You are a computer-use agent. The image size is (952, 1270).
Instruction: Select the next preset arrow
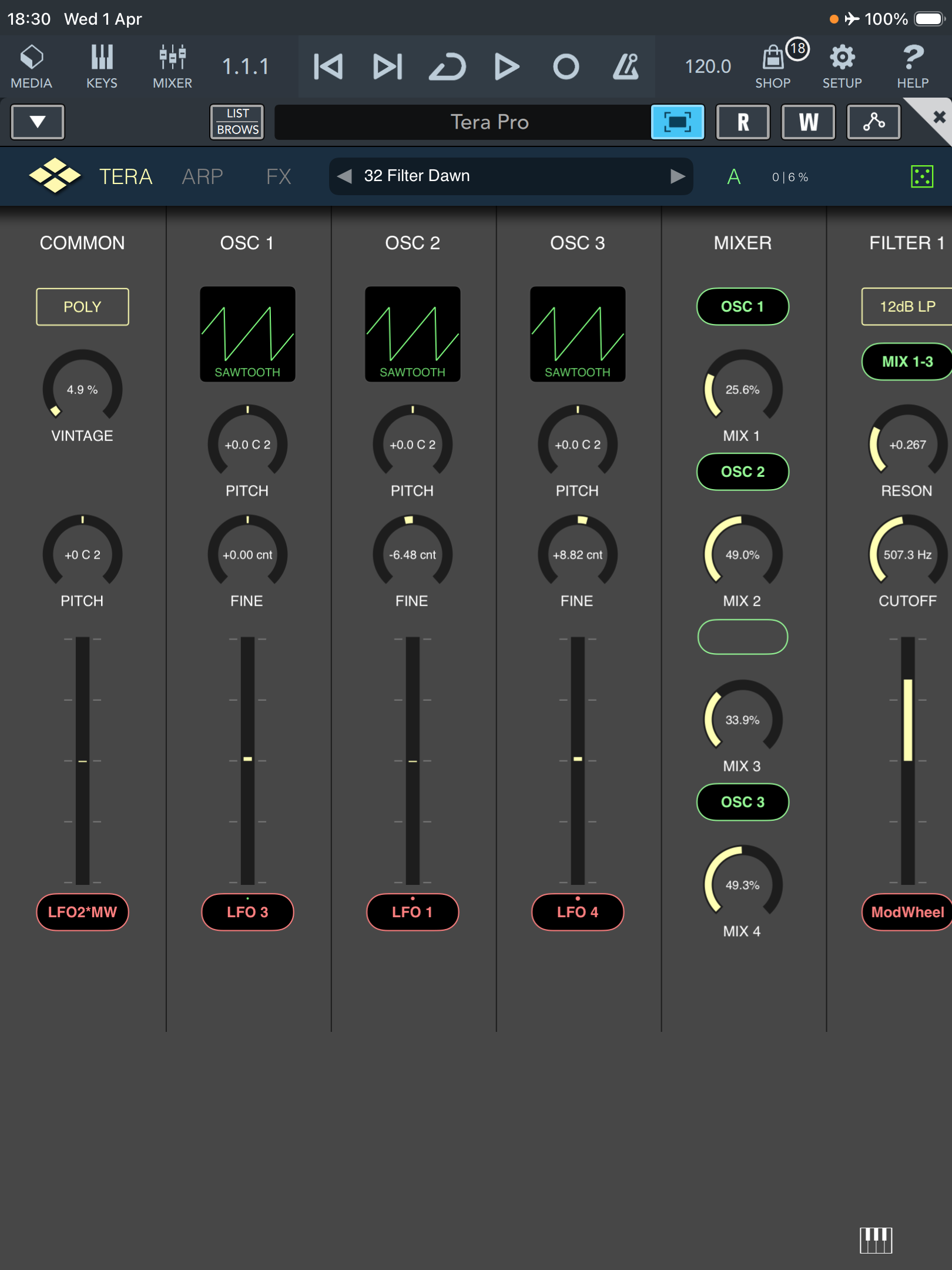[x=678, y=176]
